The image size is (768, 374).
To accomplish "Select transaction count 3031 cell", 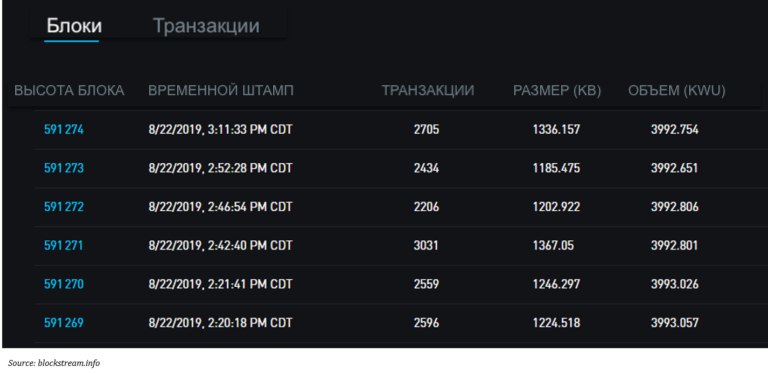I will [x=426, y=246].
